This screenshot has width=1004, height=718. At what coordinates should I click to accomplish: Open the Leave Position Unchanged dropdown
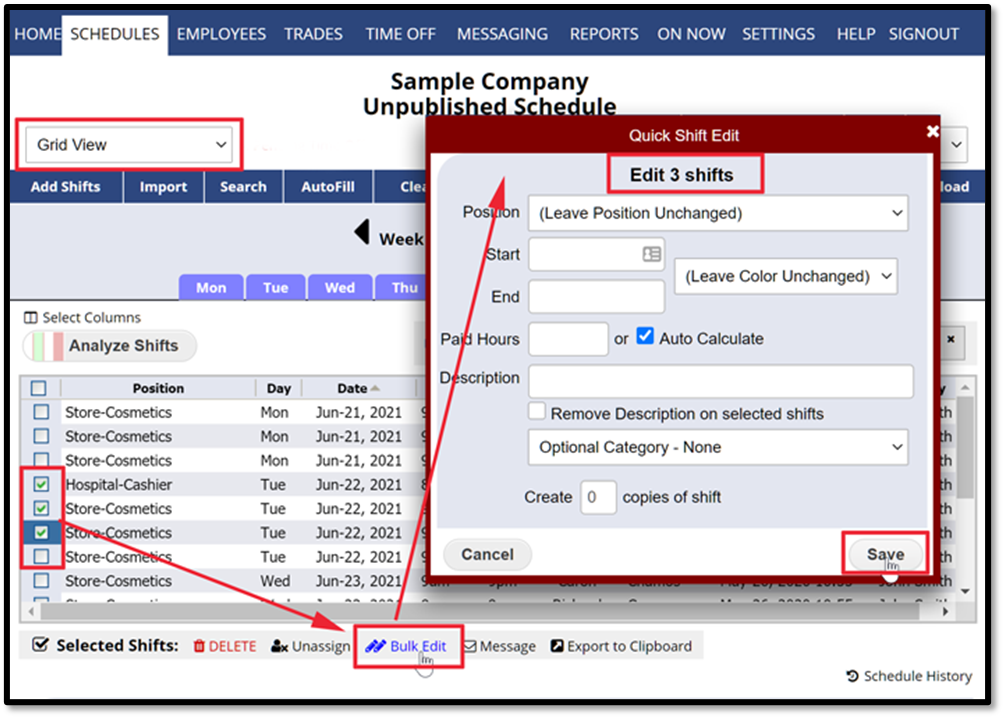tap(718, 212)
